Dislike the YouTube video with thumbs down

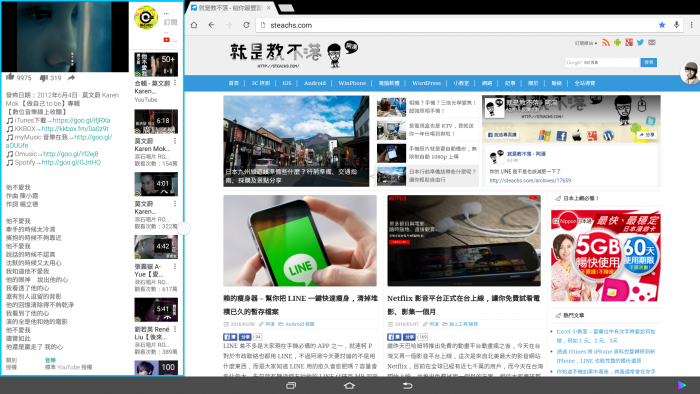pyautogui.click(x=43, y=78)
